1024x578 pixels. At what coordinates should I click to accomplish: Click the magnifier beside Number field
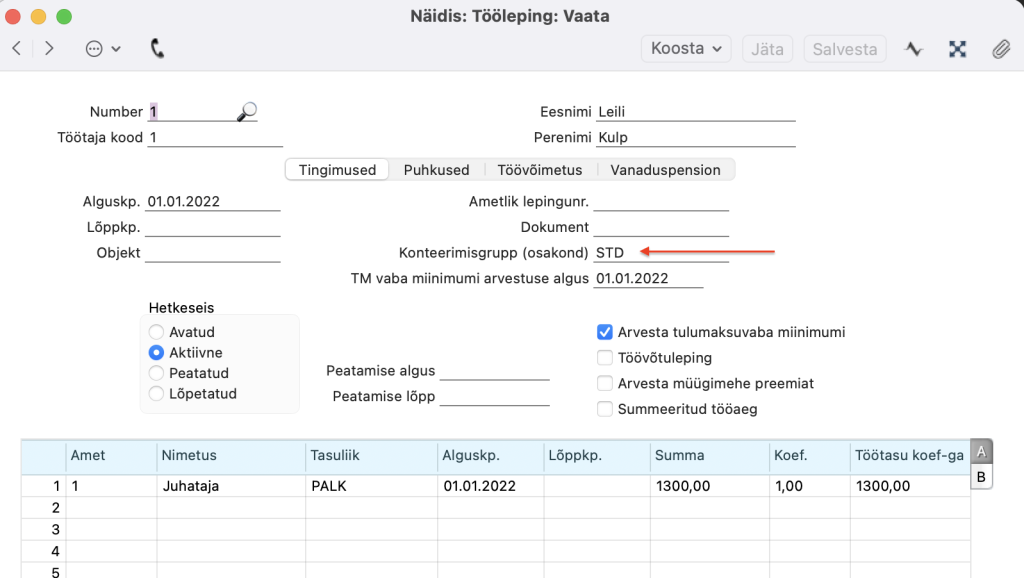point(246,112)
